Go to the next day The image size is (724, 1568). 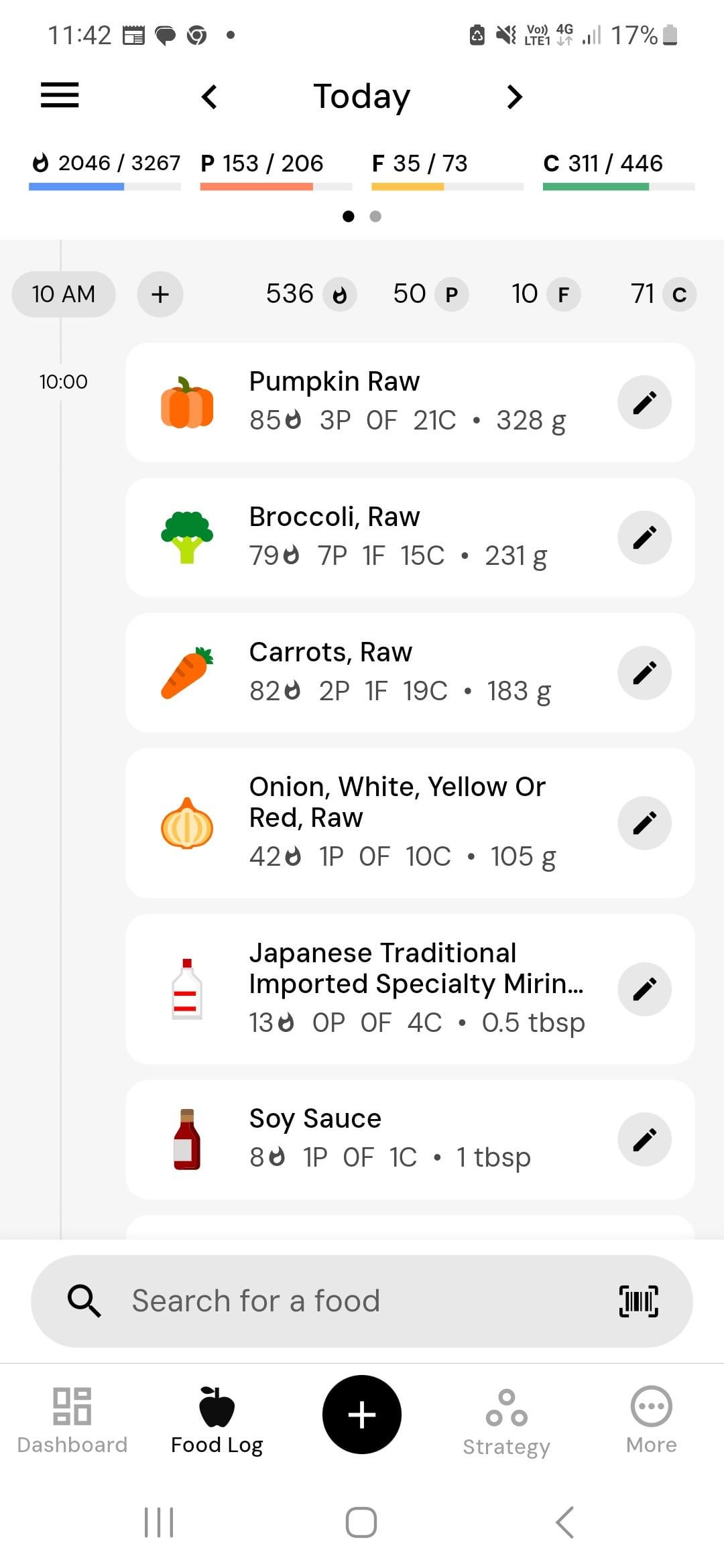[x=514, y=96]
